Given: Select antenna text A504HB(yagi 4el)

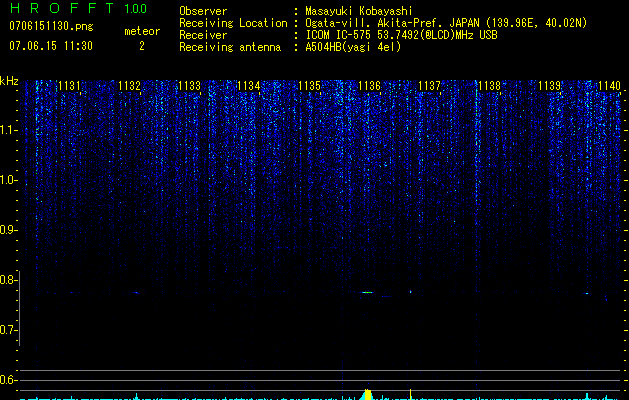Looking at the screenshot, I should [x=353, y=47].
